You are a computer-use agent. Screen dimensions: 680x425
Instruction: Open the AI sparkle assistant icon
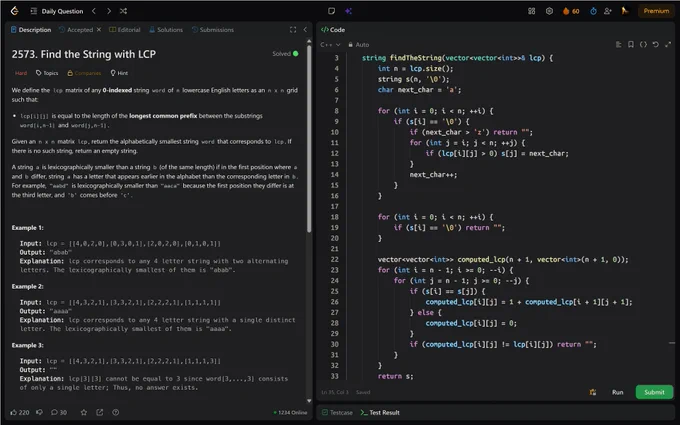coord(348,11)
